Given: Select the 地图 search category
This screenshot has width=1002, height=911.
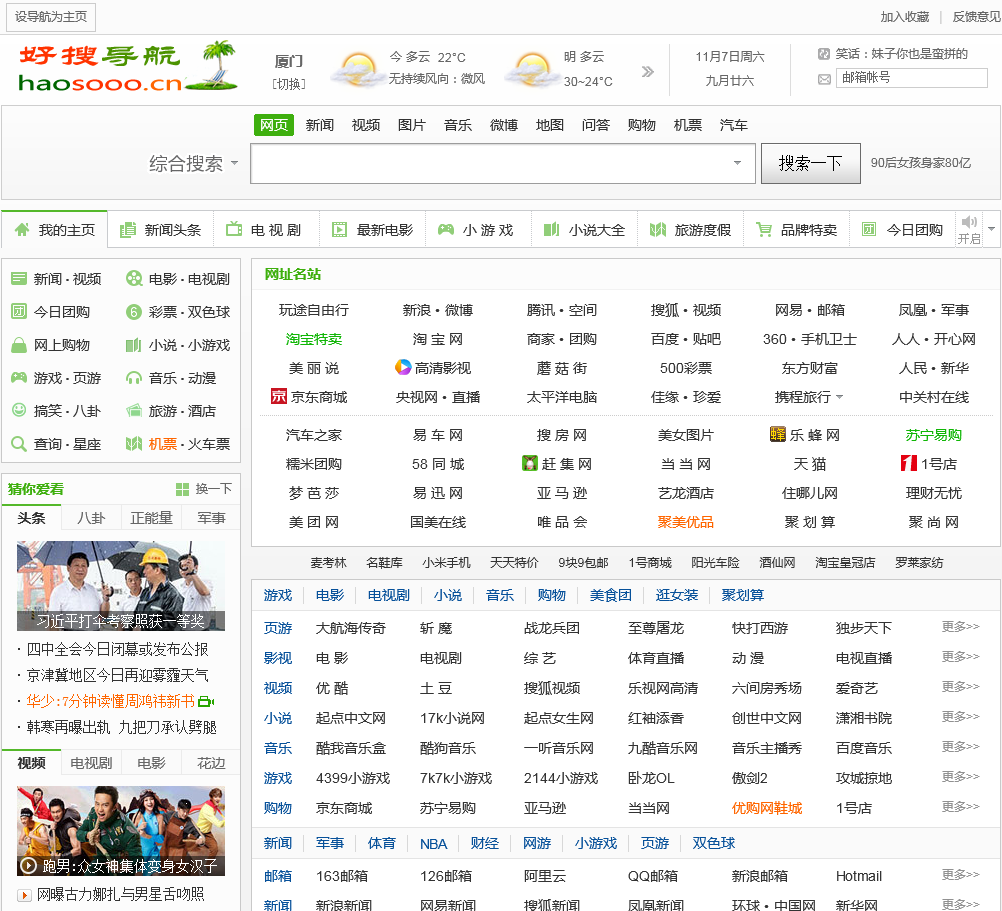Looking at the screenshot, I should (550, 125).
